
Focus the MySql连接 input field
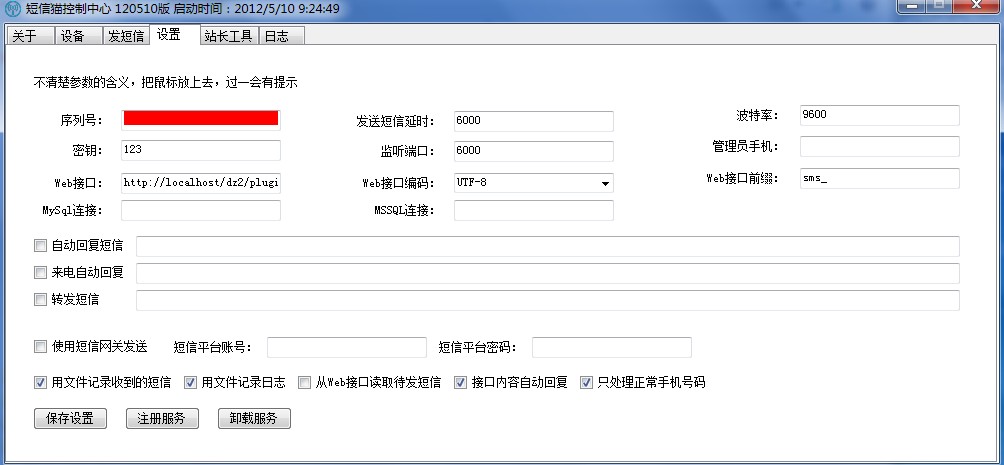tap(200, 210)
